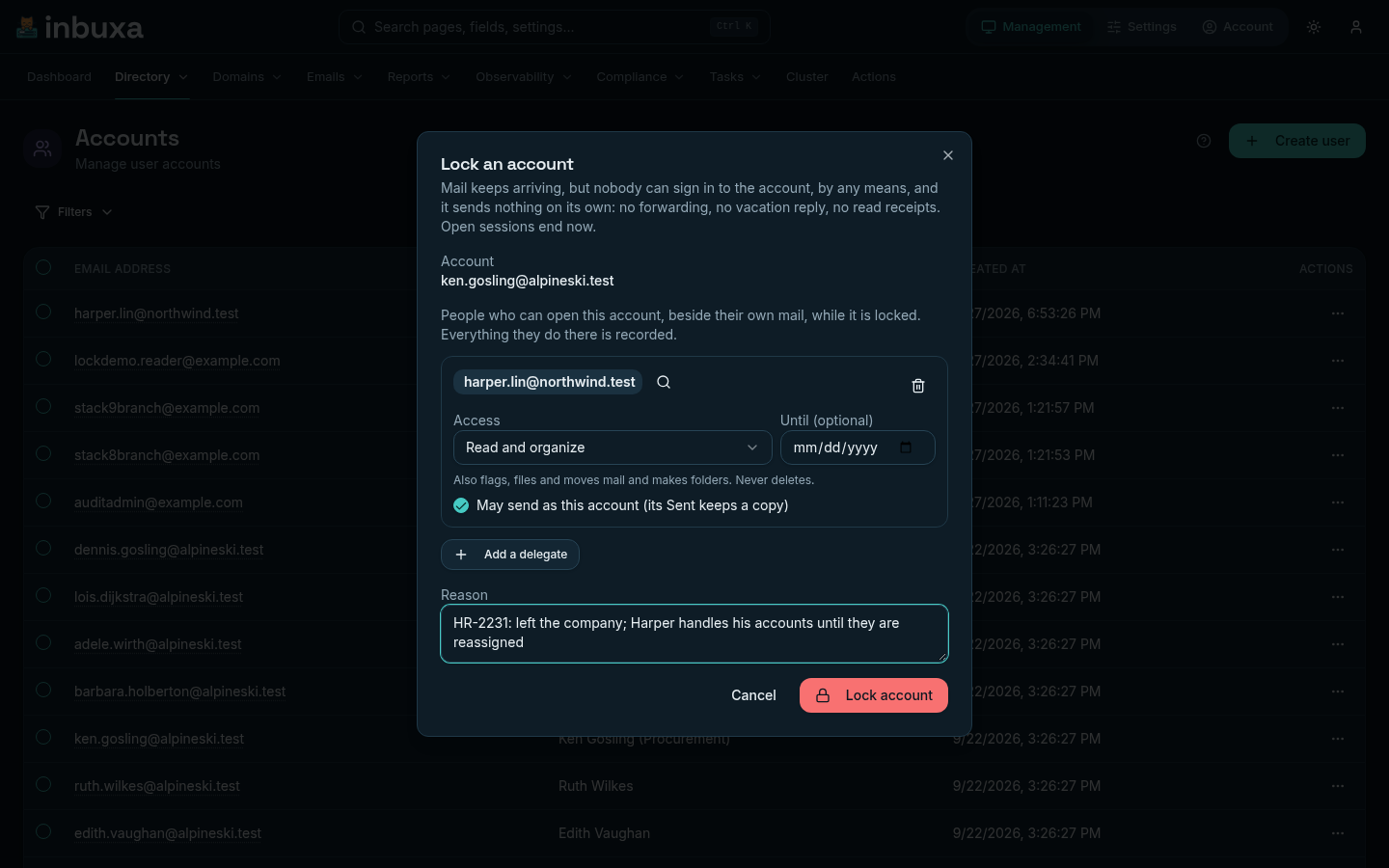Open row actions for lockdemo.reader@example.com
Viewport: 1389px width, 868px height.
[1338, 361]
